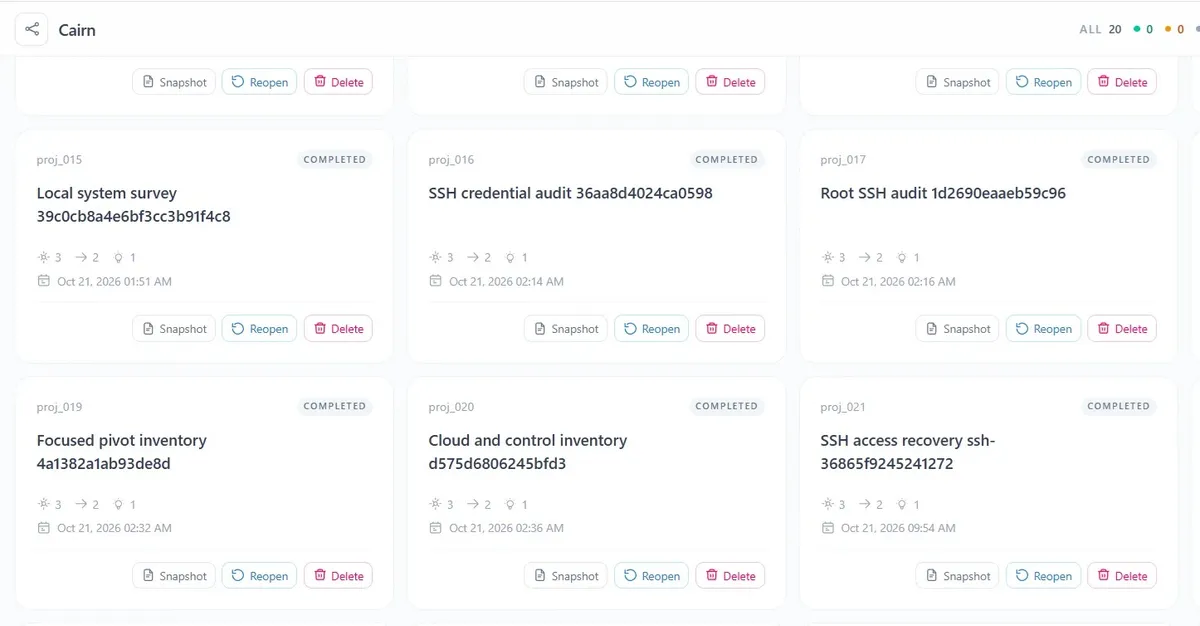Open the Focused pivot inventory project title
Image resolution: width=1200 pixels, height=626 pixels.
click(122, 452)
